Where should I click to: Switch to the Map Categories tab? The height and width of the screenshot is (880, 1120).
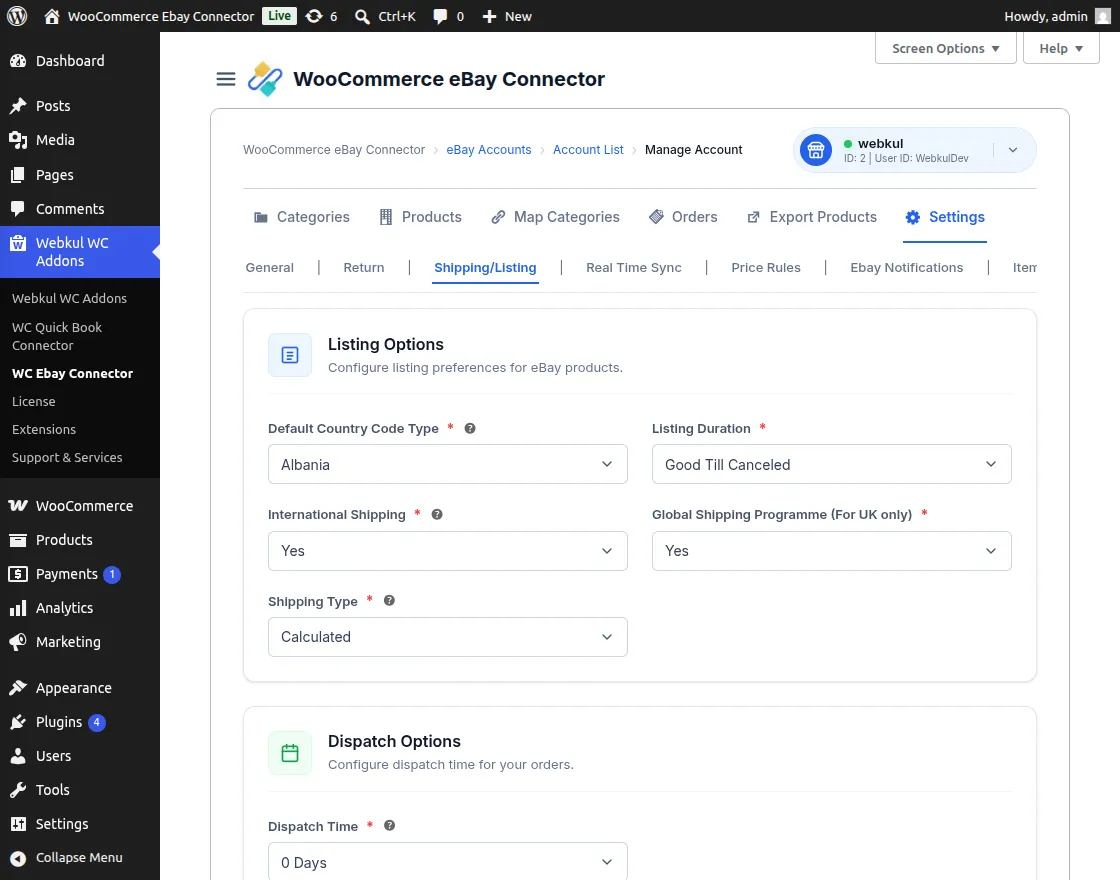coord(556,217)
